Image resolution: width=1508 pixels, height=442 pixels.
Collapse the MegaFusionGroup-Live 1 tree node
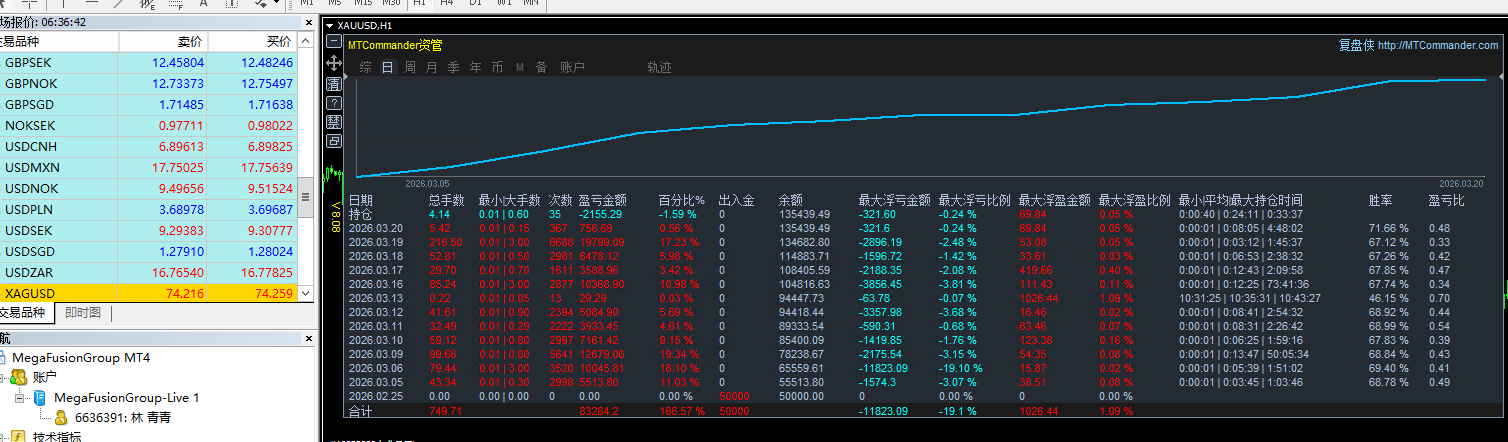click(20, 397)
